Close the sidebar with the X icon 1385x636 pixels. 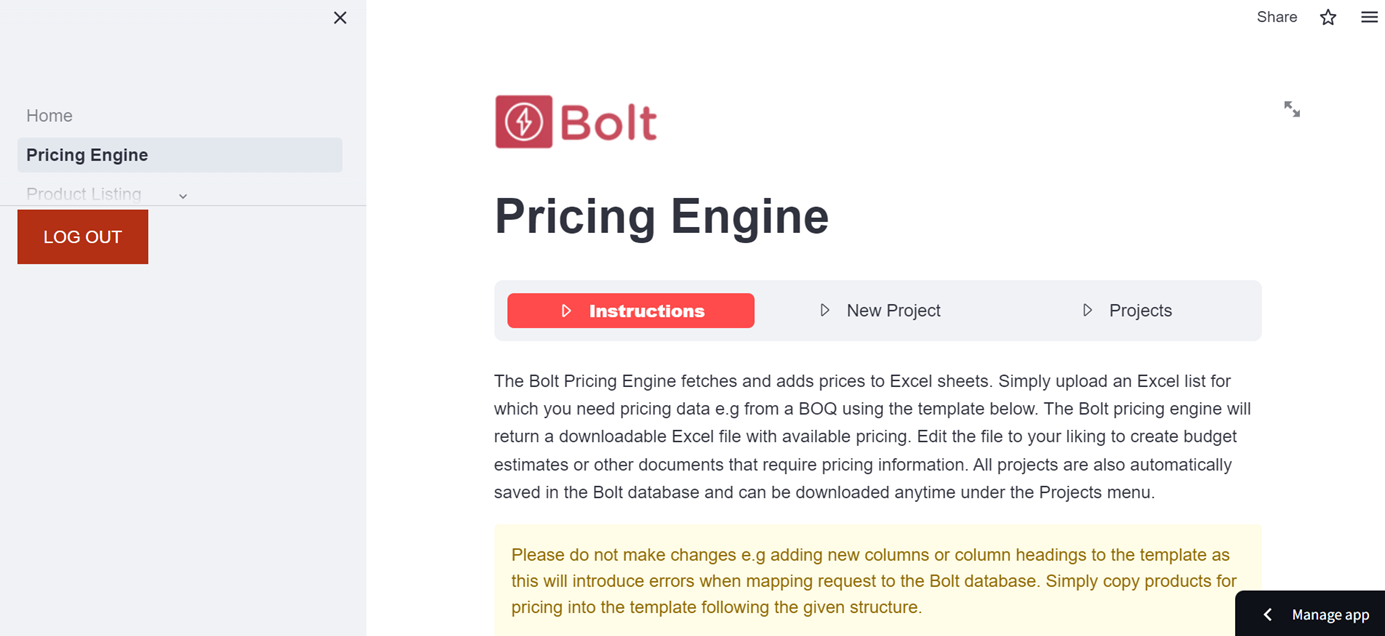(340, 17)
